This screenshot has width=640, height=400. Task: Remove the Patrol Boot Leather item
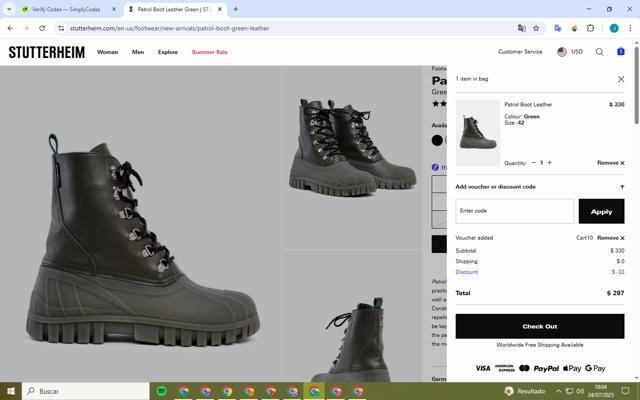(611, 163)
